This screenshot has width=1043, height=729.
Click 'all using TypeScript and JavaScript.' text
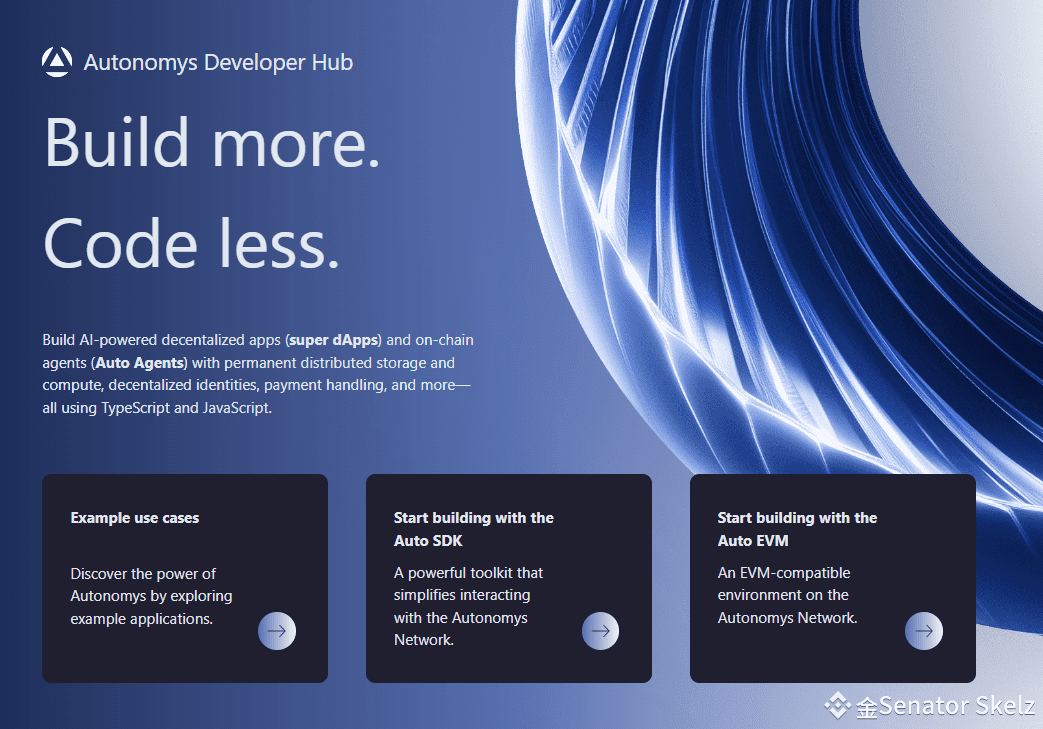157,408
